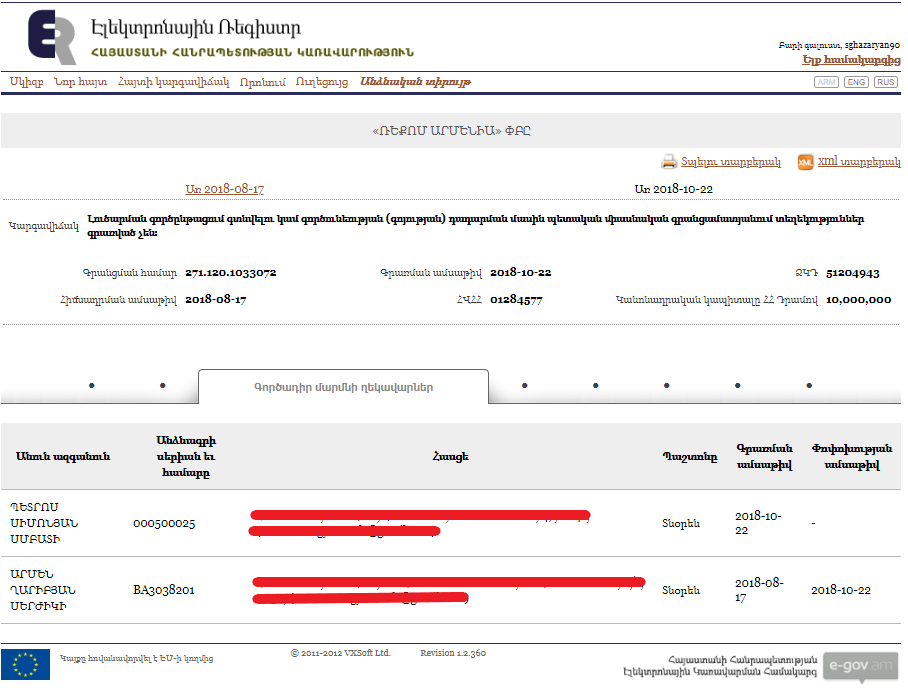Click the EU flag icon in the footer
Image resolution: width=908 pixels, height=688 pixels.
25,664
